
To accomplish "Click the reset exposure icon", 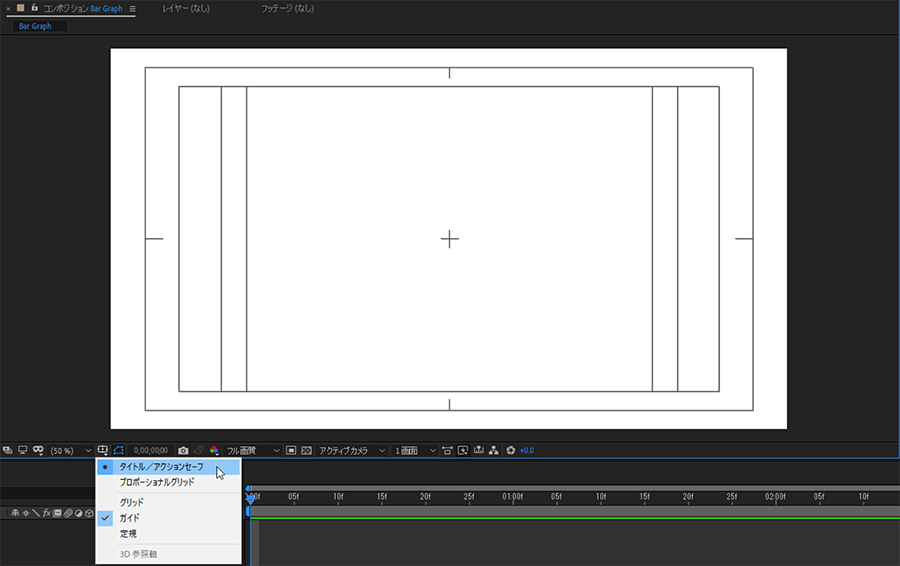I will [x=511, y=451].
